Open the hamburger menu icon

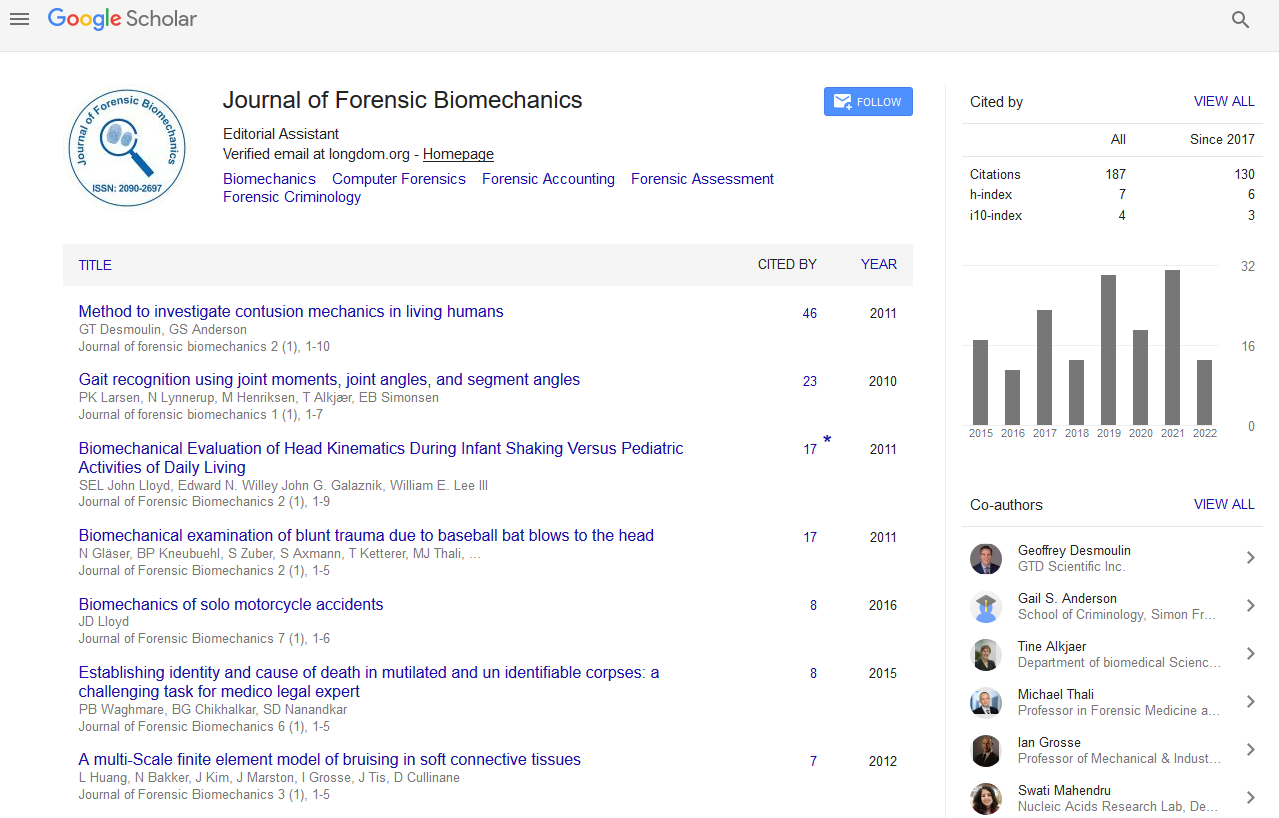(x=19, y=19)
